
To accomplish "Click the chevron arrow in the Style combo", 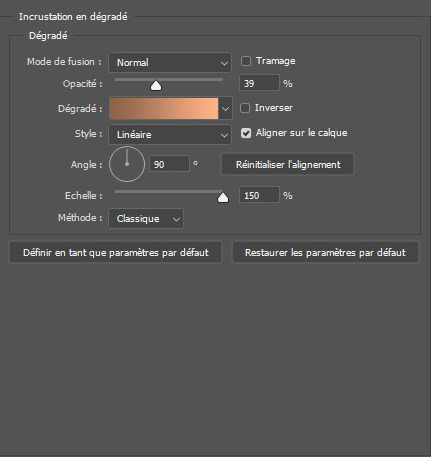I will click(224, 135).
